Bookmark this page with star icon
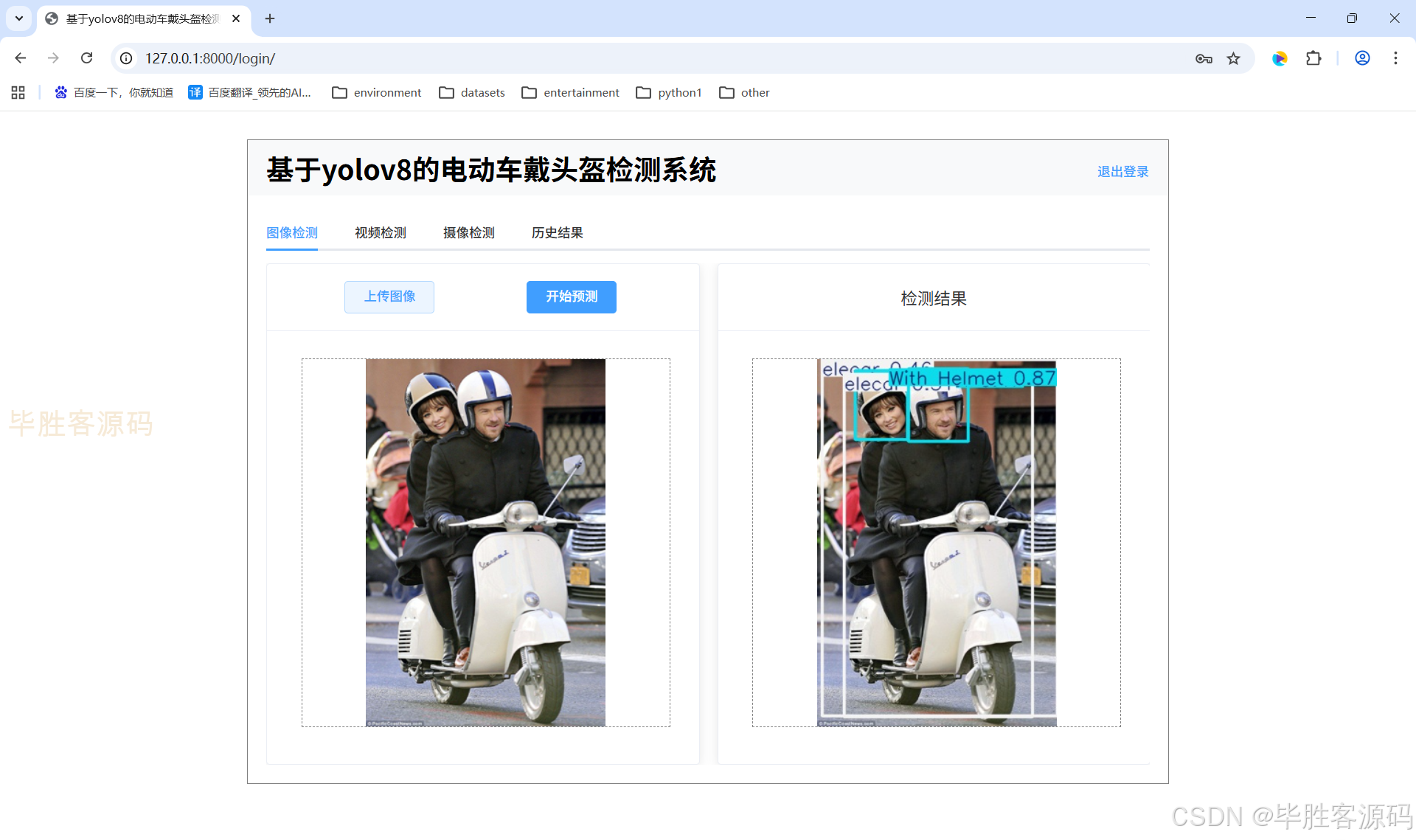 coord(1233,58)
